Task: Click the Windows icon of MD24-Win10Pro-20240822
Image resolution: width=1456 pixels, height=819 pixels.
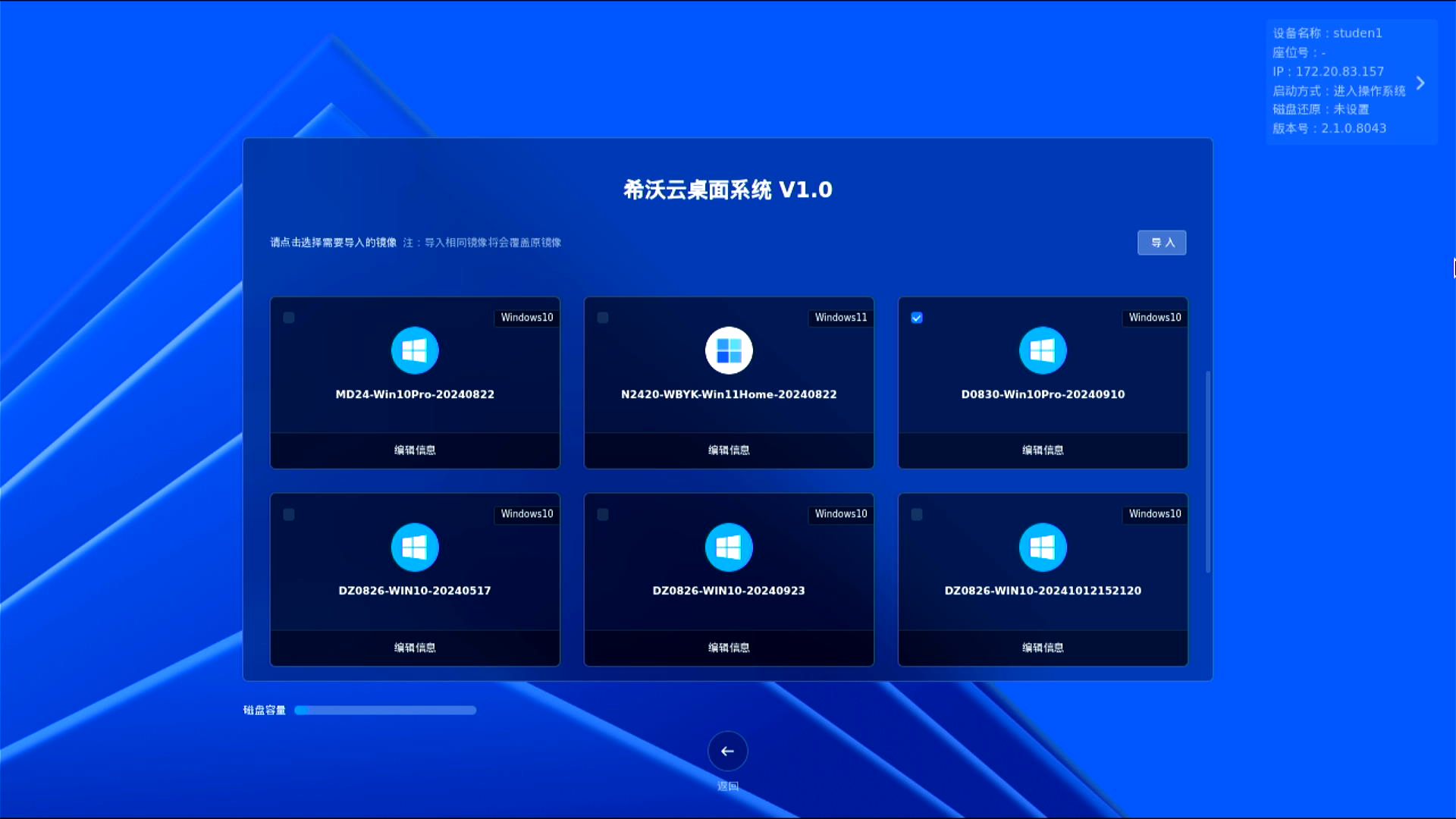Action: pos(415,350)
